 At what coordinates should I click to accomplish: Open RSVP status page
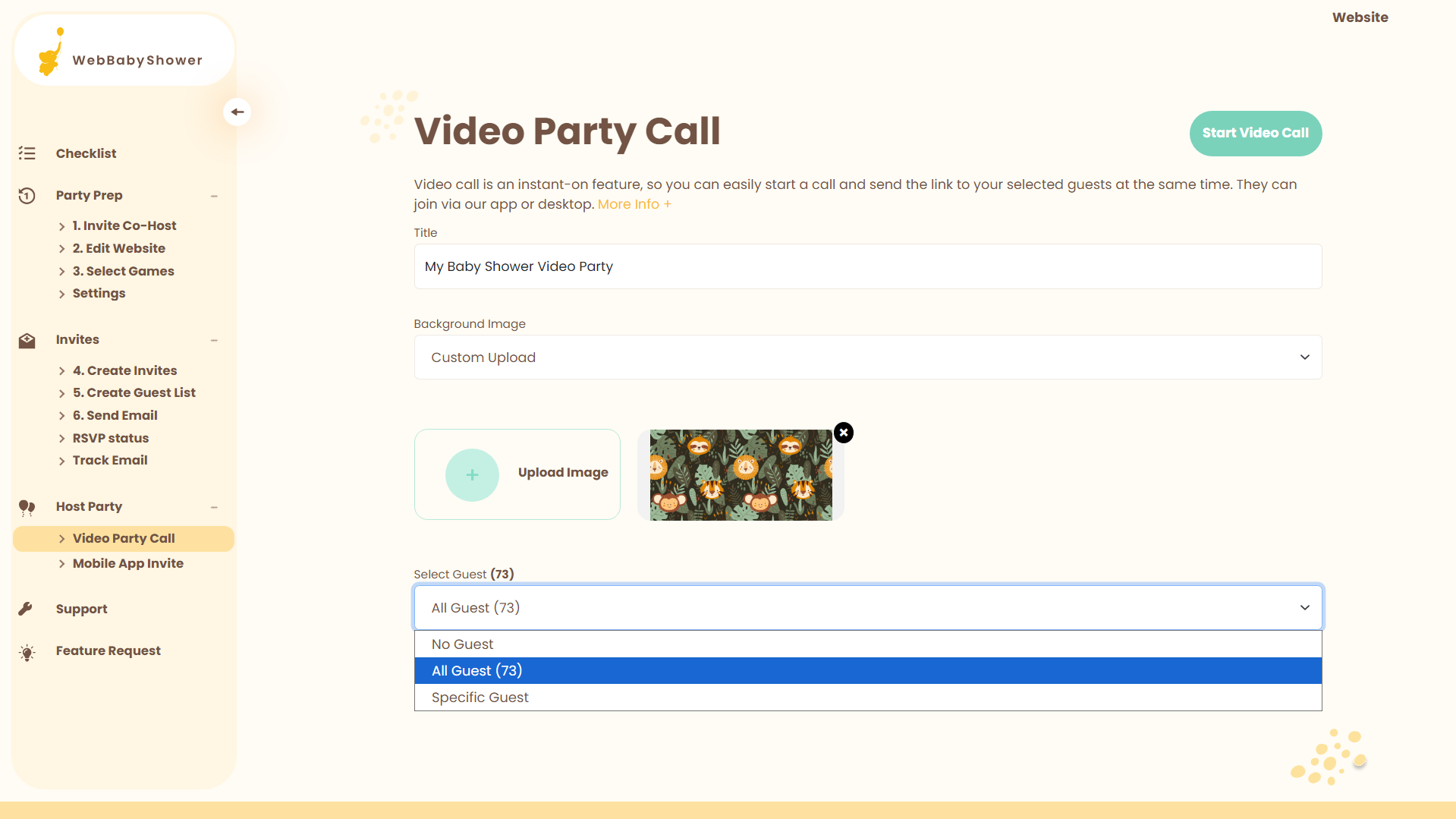[111, 438]
